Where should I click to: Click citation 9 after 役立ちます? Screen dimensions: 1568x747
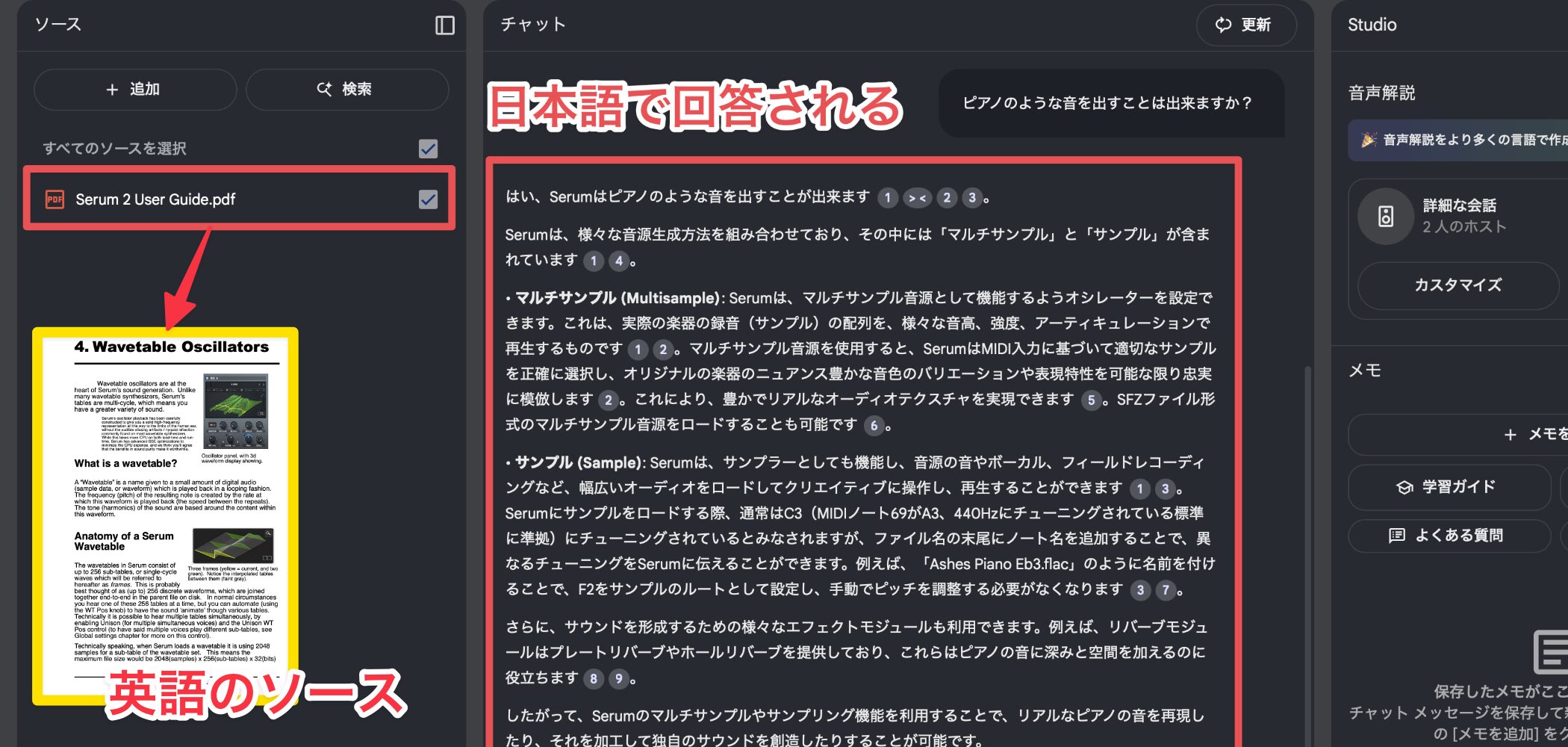(x=618, y=679)
